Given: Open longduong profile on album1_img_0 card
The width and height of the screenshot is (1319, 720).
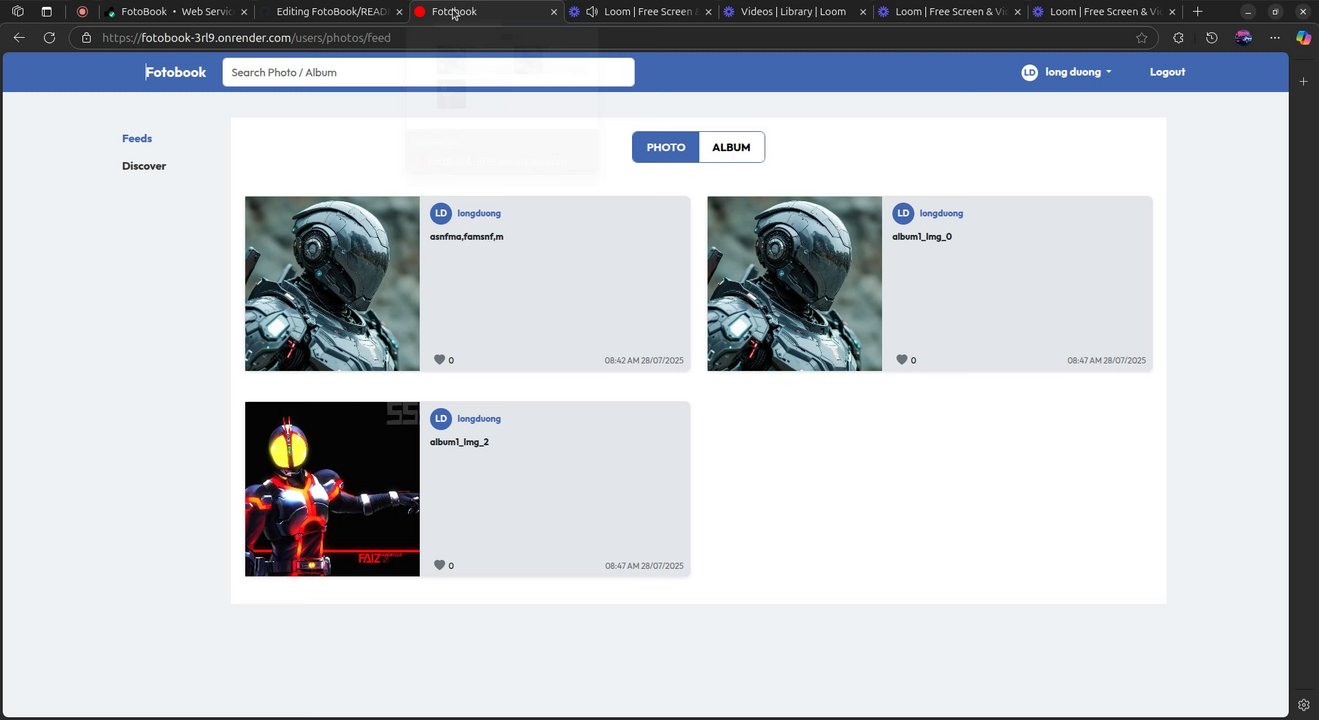Looking at the screenshot, I should pyautogui.click(x=941, y=213).
